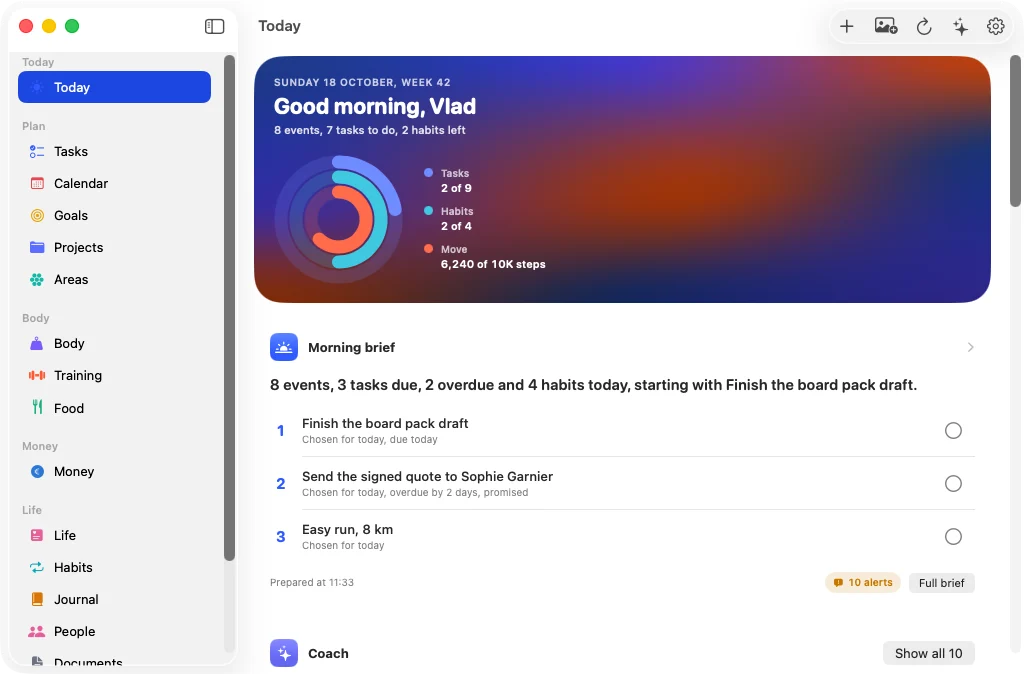Complete the 'Easy run, 8 km' task
This screenshot has width=1024, height=674.
coord(953,536)
